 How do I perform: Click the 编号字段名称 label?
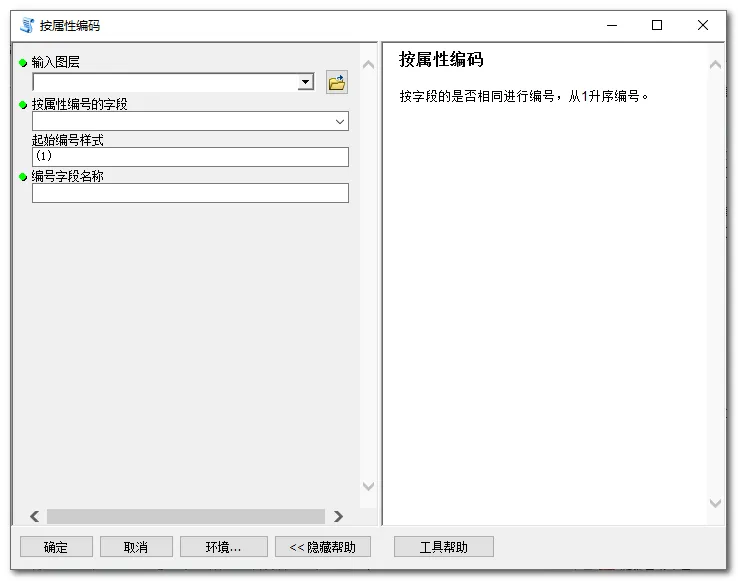67,176
